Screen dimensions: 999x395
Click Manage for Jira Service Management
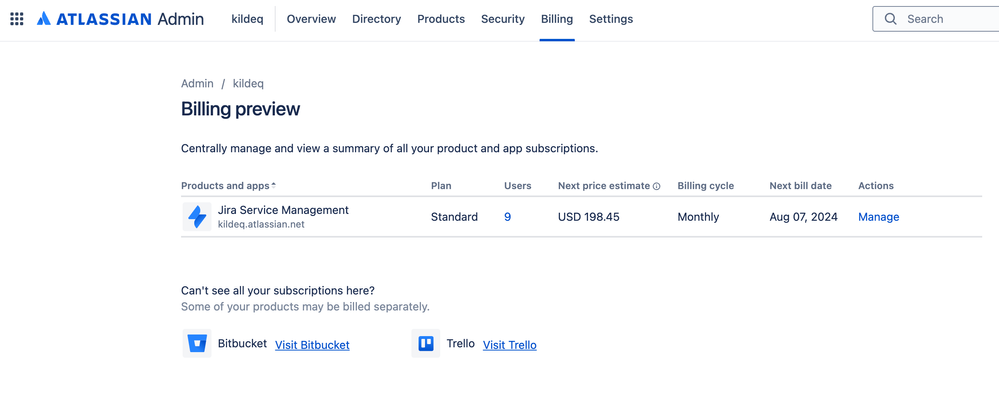[879, 217]
